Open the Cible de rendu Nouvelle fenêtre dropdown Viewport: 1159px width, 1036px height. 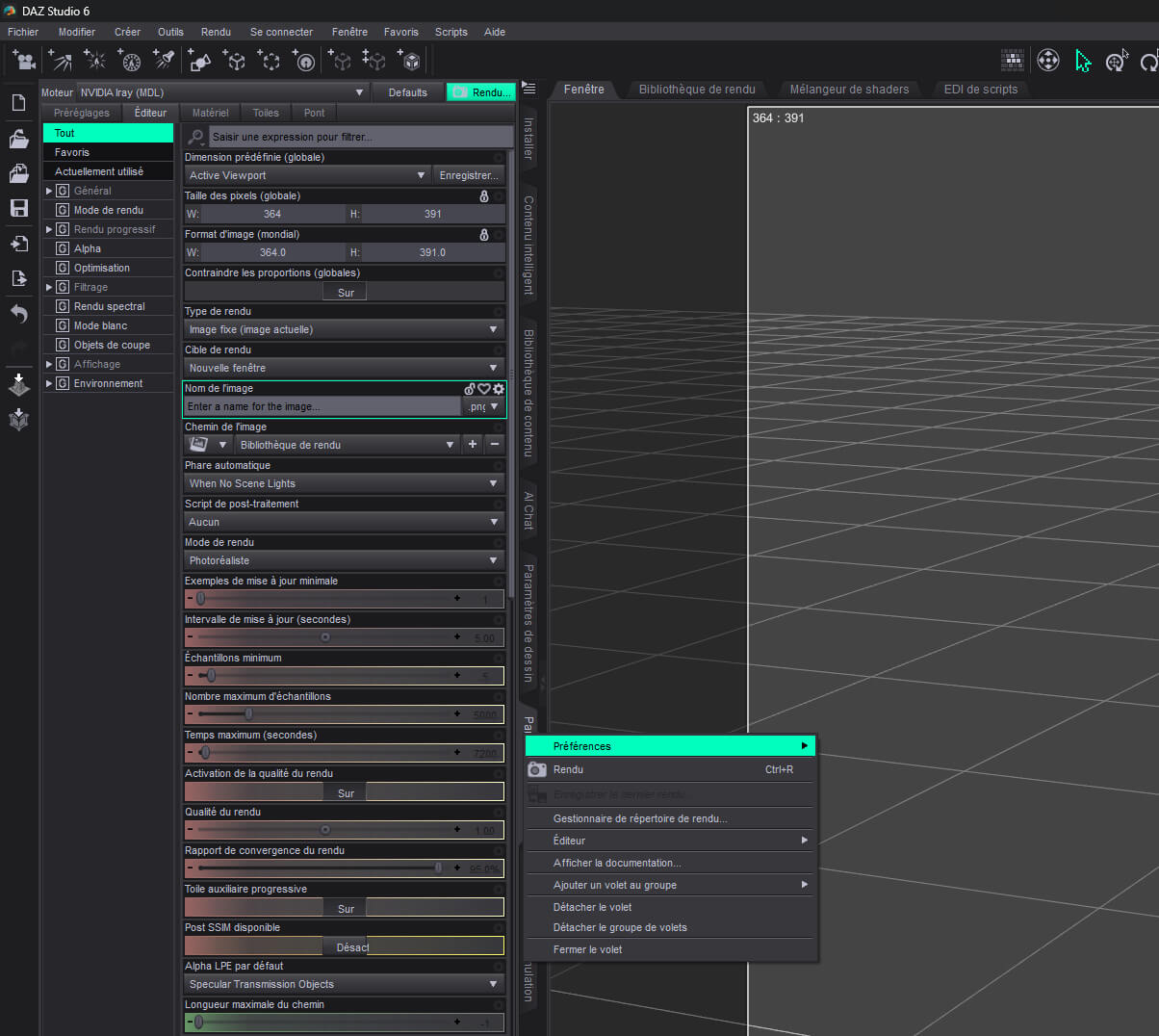[345, 368]
